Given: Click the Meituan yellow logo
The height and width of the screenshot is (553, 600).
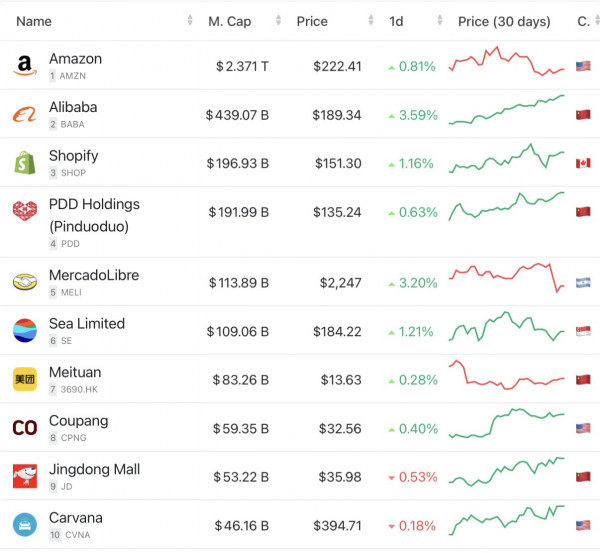Looking at the screenshot, I should [x=24, y=379].
